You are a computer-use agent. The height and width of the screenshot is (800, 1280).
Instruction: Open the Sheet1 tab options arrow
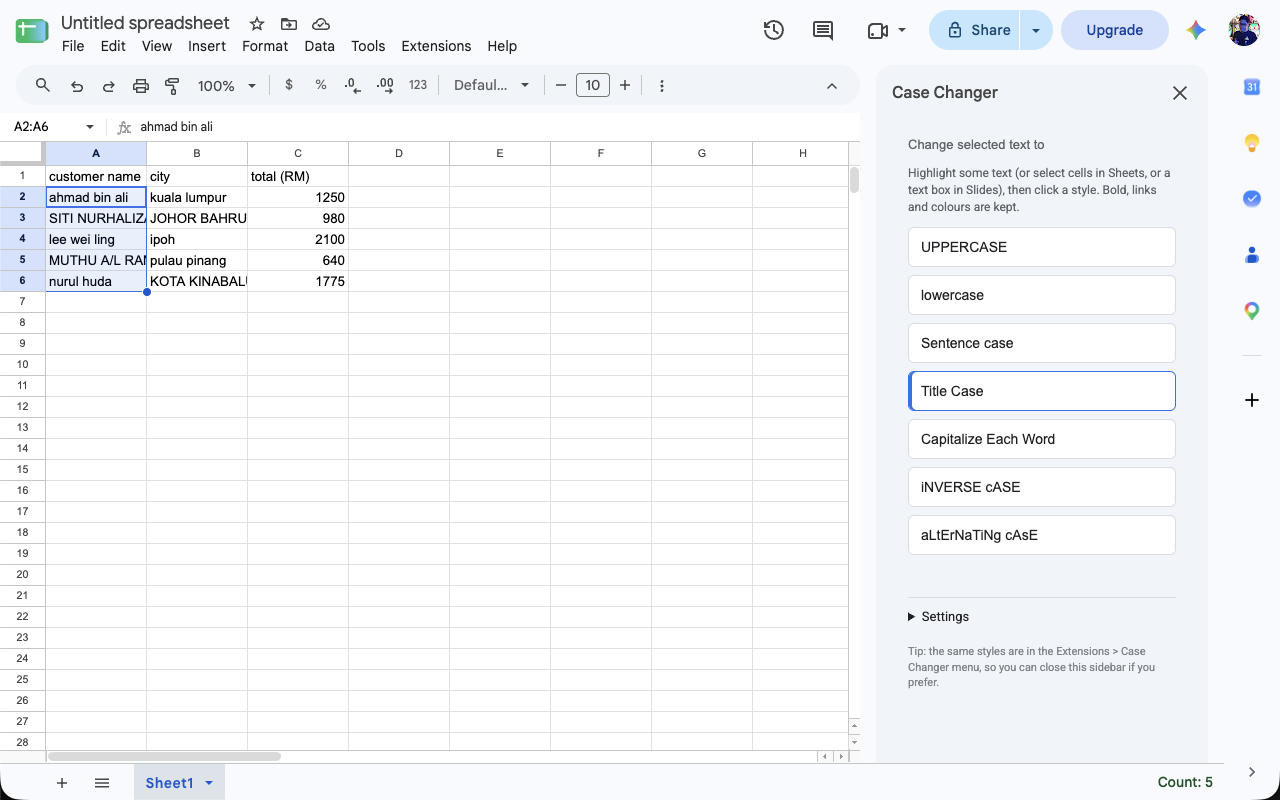pyautogui.click(x=209, y=783)
